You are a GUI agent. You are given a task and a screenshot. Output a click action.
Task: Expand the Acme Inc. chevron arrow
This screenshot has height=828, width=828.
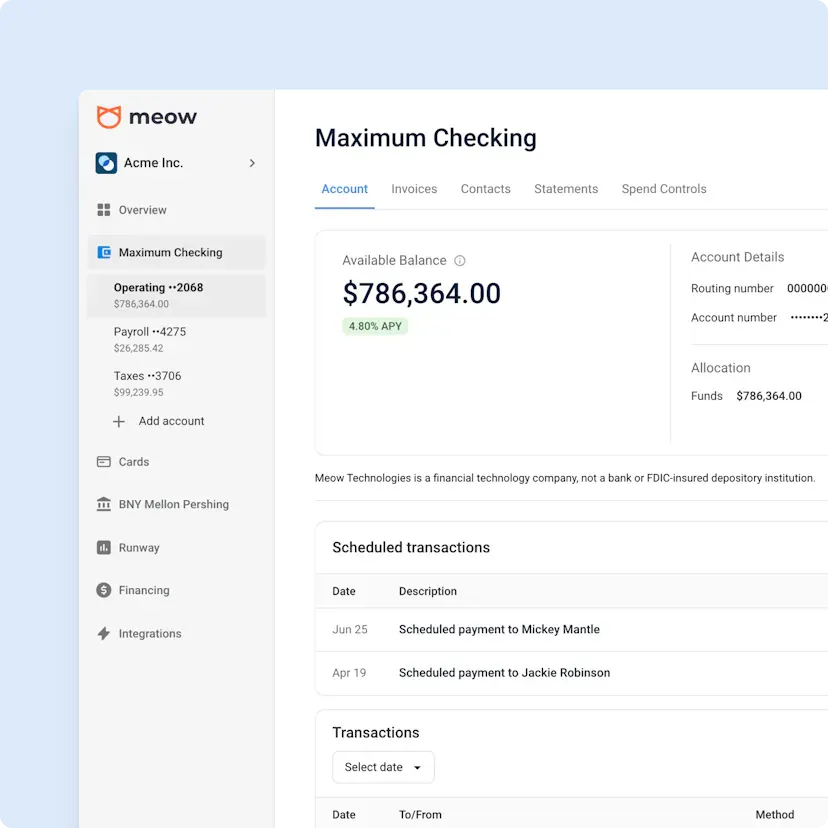click(252, 163)
